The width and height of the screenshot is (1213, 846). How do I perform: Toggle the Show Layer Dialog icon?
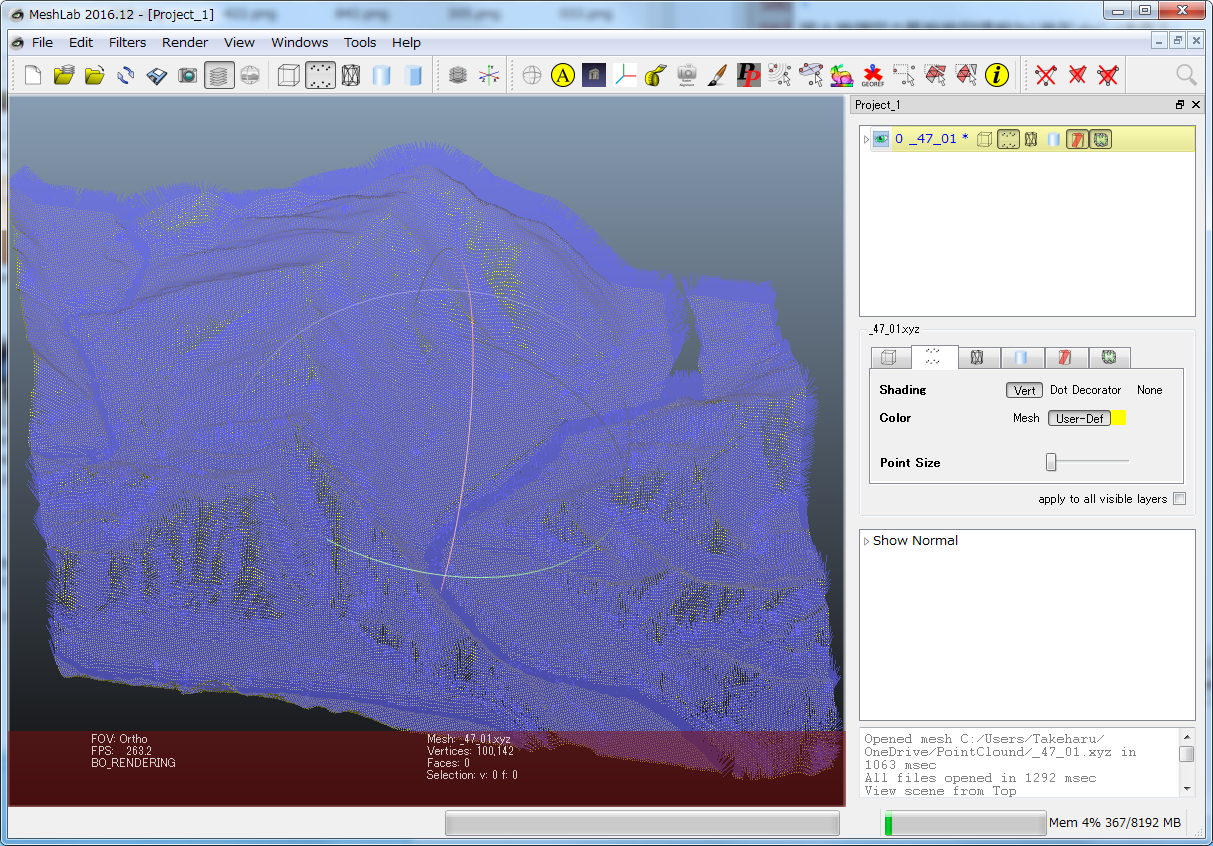(x=219, y=75)
